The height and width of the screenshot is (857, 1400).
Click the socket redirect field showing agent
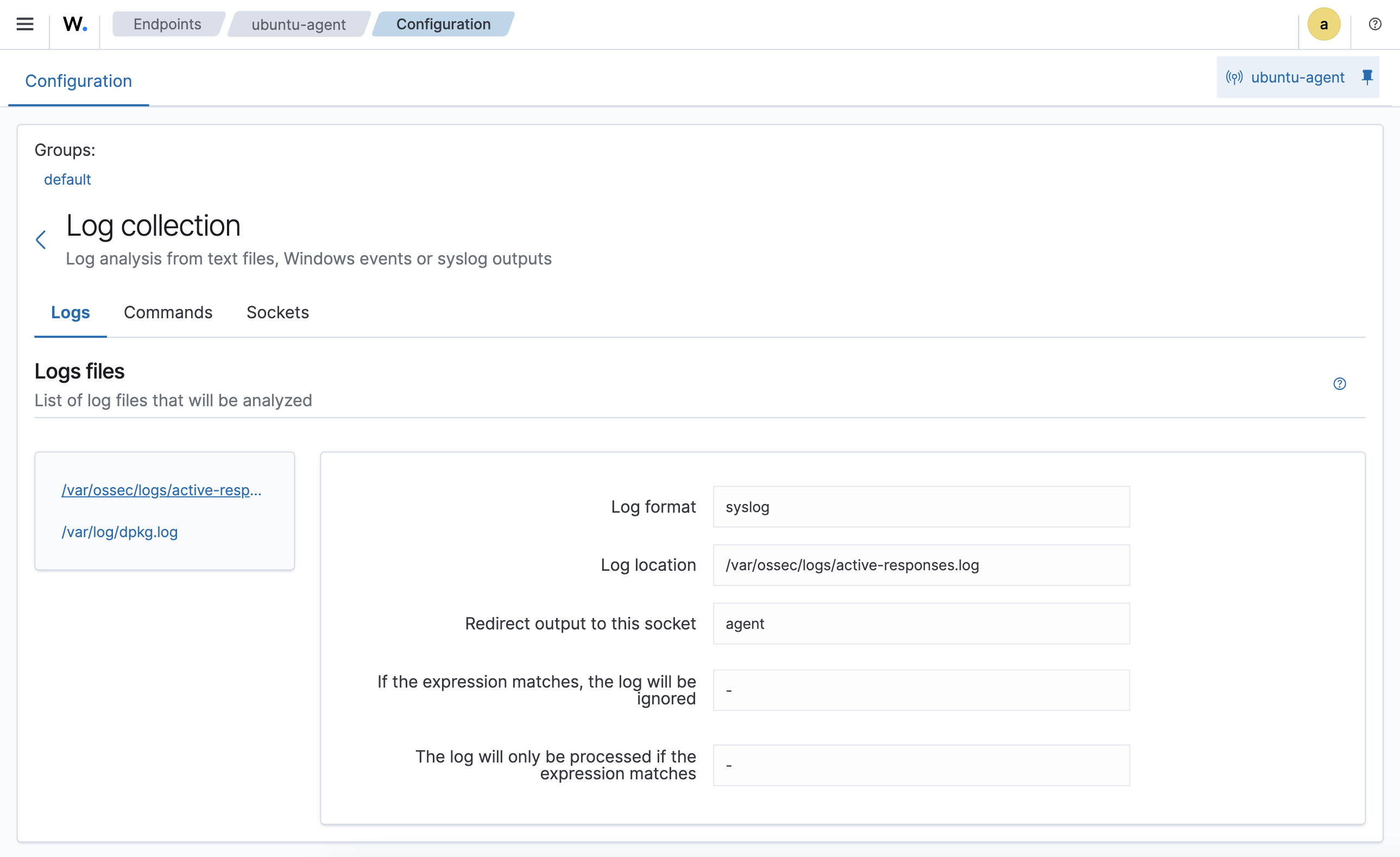coord(920,623)
